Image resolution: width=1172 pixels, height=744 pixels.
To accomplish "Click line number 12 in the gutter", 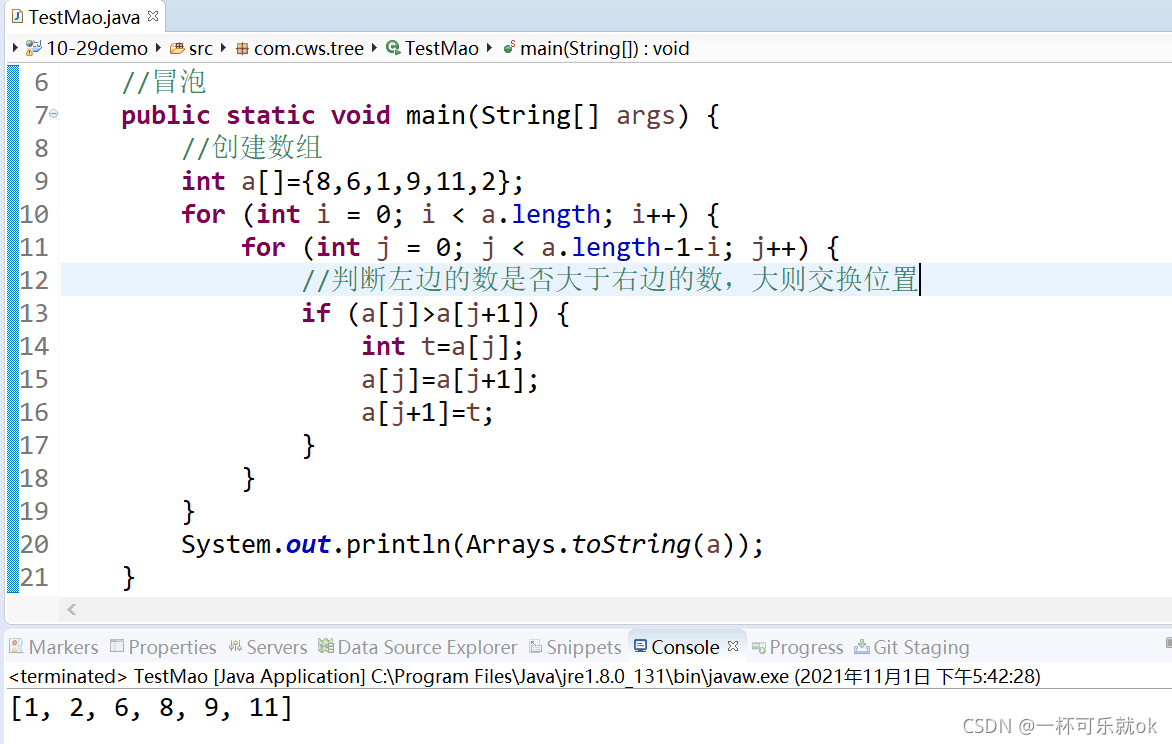I will click(x=34, y=280).
